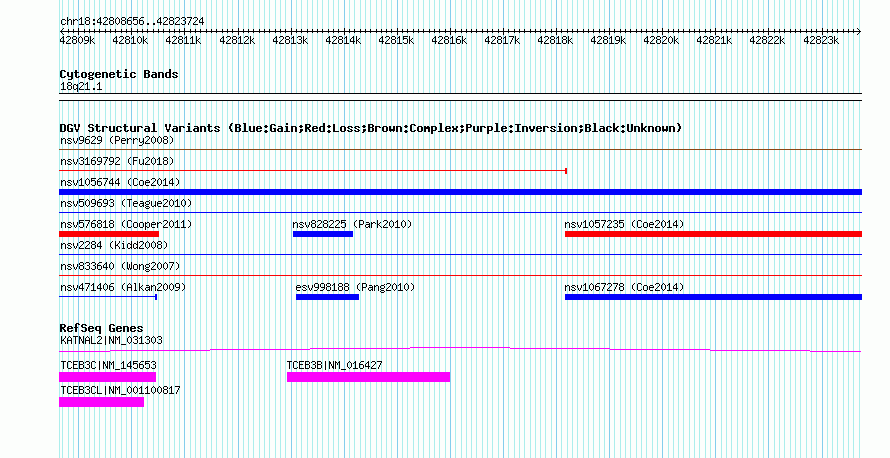The height and width of the screenshot is (458, 890).
Task: Click the 42813k ruler tick label
Action: [x=290, y=41]
